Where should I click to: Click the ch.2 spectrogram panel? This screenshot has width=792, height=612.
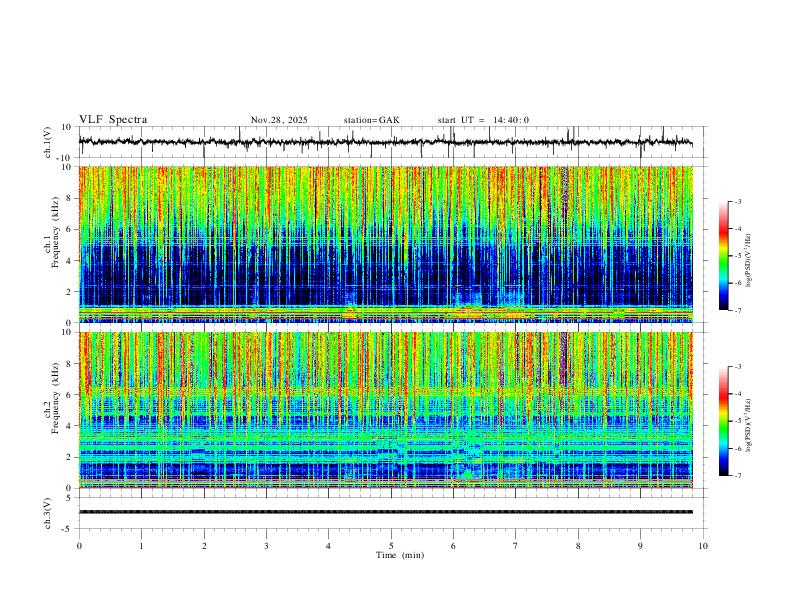(x=385, y=410)
